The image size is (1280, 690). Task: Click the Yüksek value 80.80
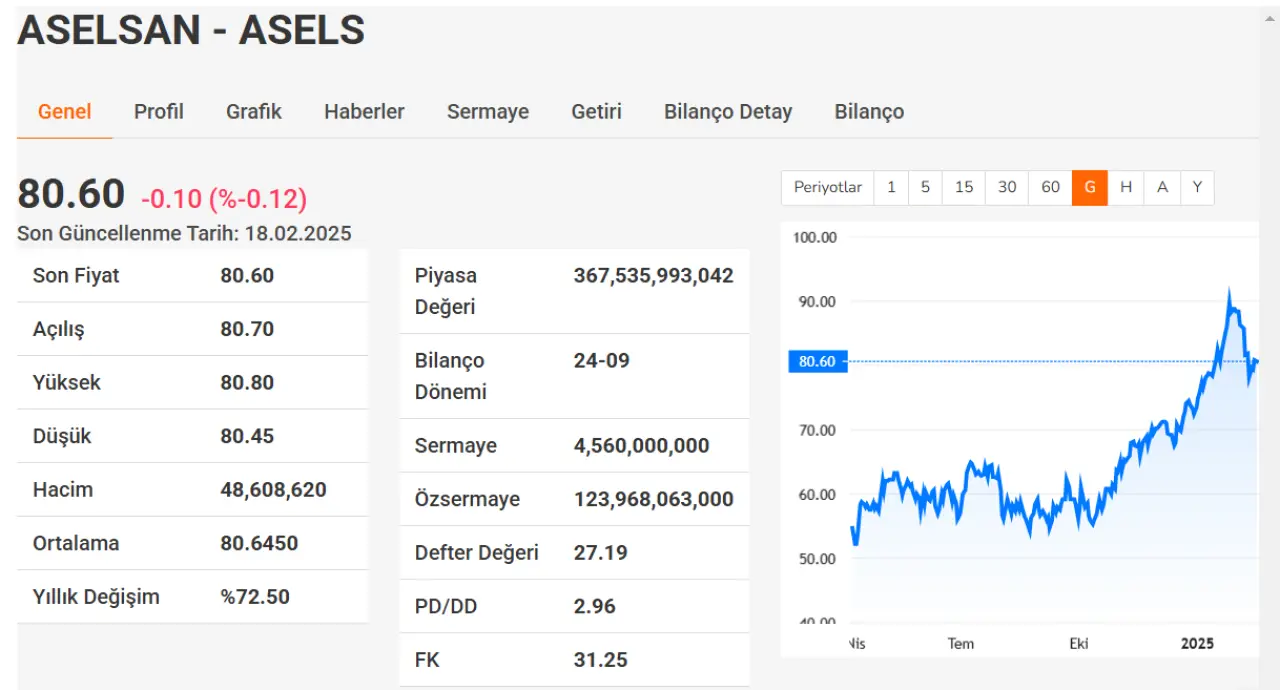click(x=247, y=382)
